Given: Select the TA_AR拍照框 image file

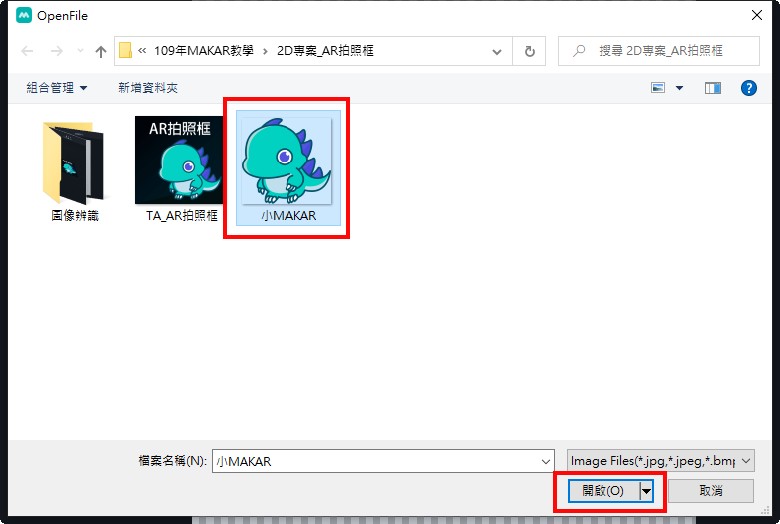Looking at the screenshot, I should point(181,169).
